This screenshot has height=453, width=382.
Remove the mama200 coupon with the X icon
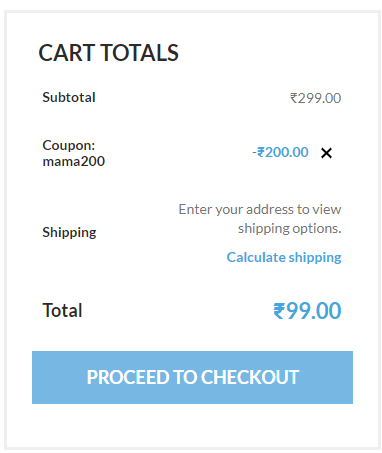tap(326, 153)
